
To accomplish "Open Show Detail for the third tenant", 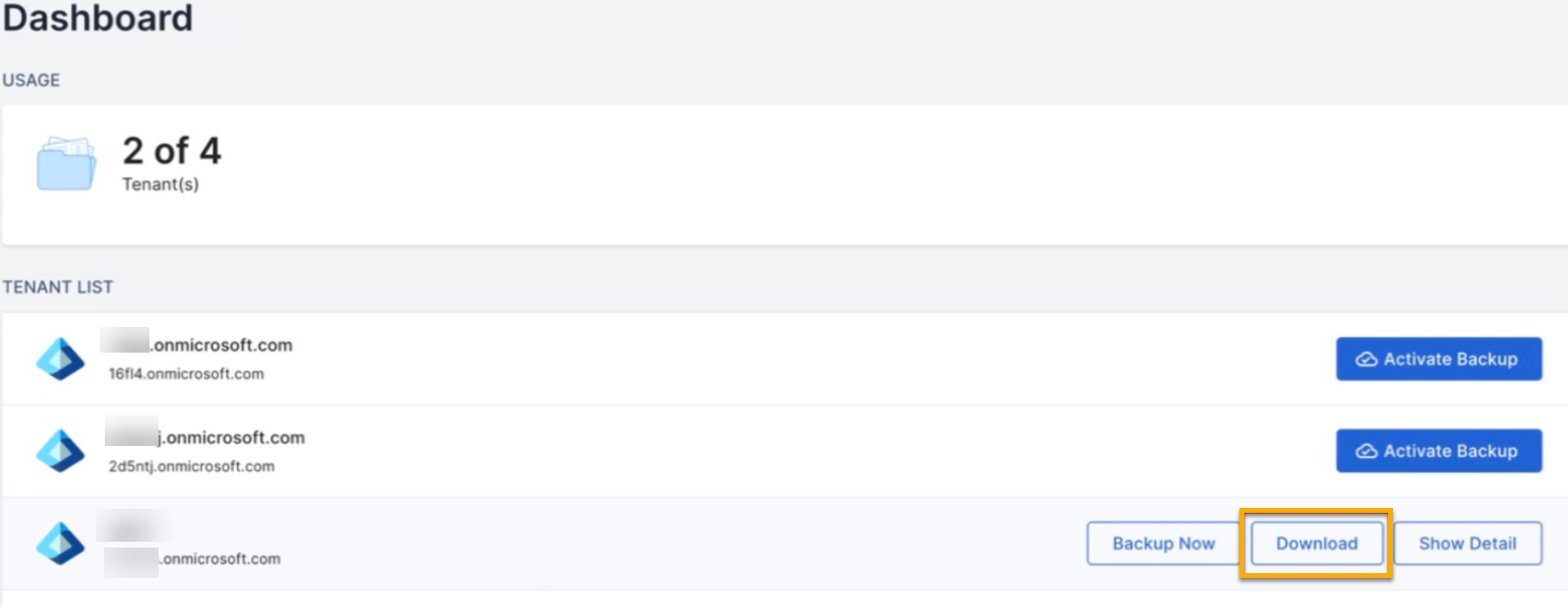I will pos(1467,543).
